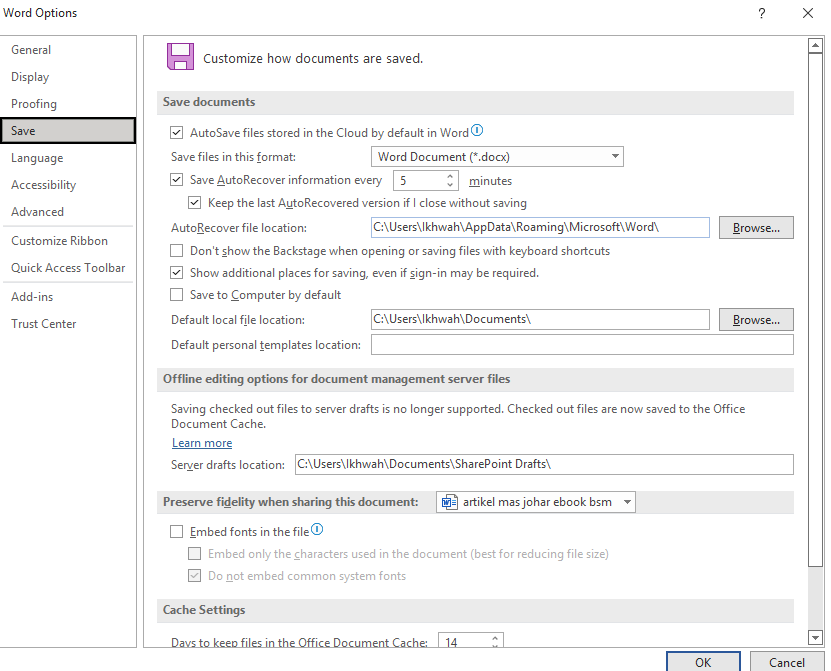Toggle Do not embed common system fonts
Viewport: 831px width, 671px height.
click(x=195, y=576)
